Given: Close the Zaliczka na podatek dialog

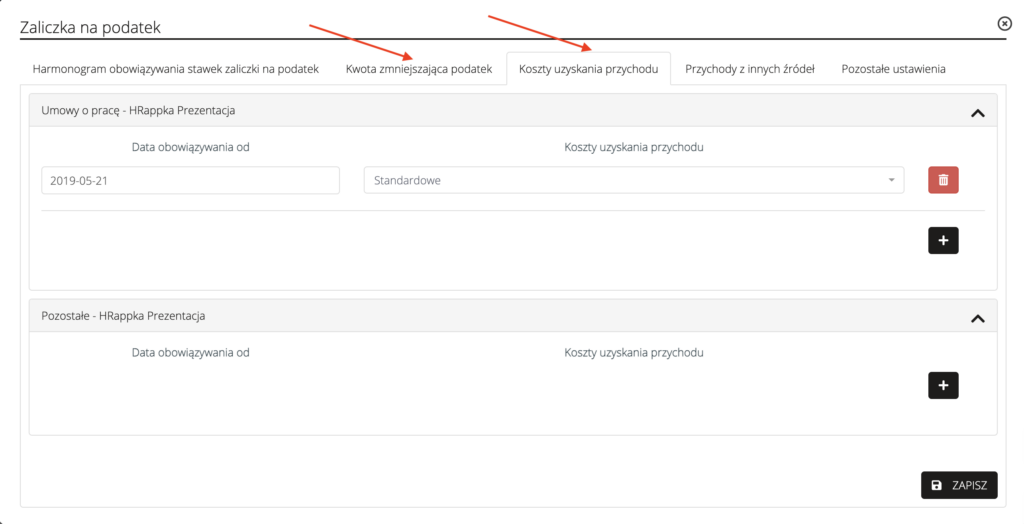Looking at the screenshot, I should pyautogui.click(x=1004, y=23).
